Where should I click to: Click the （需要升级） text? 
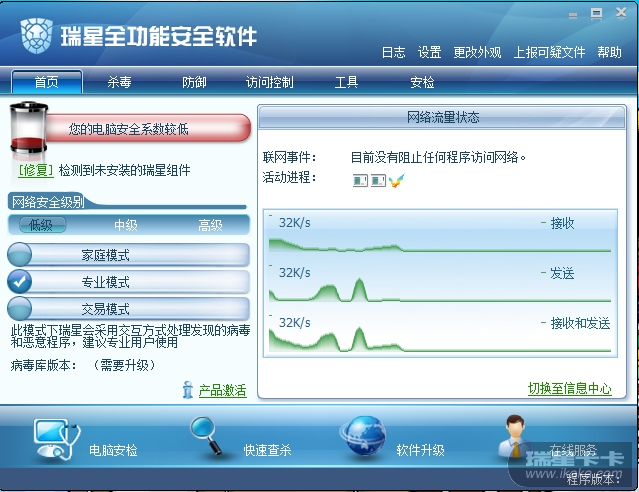tap(125, 365)
